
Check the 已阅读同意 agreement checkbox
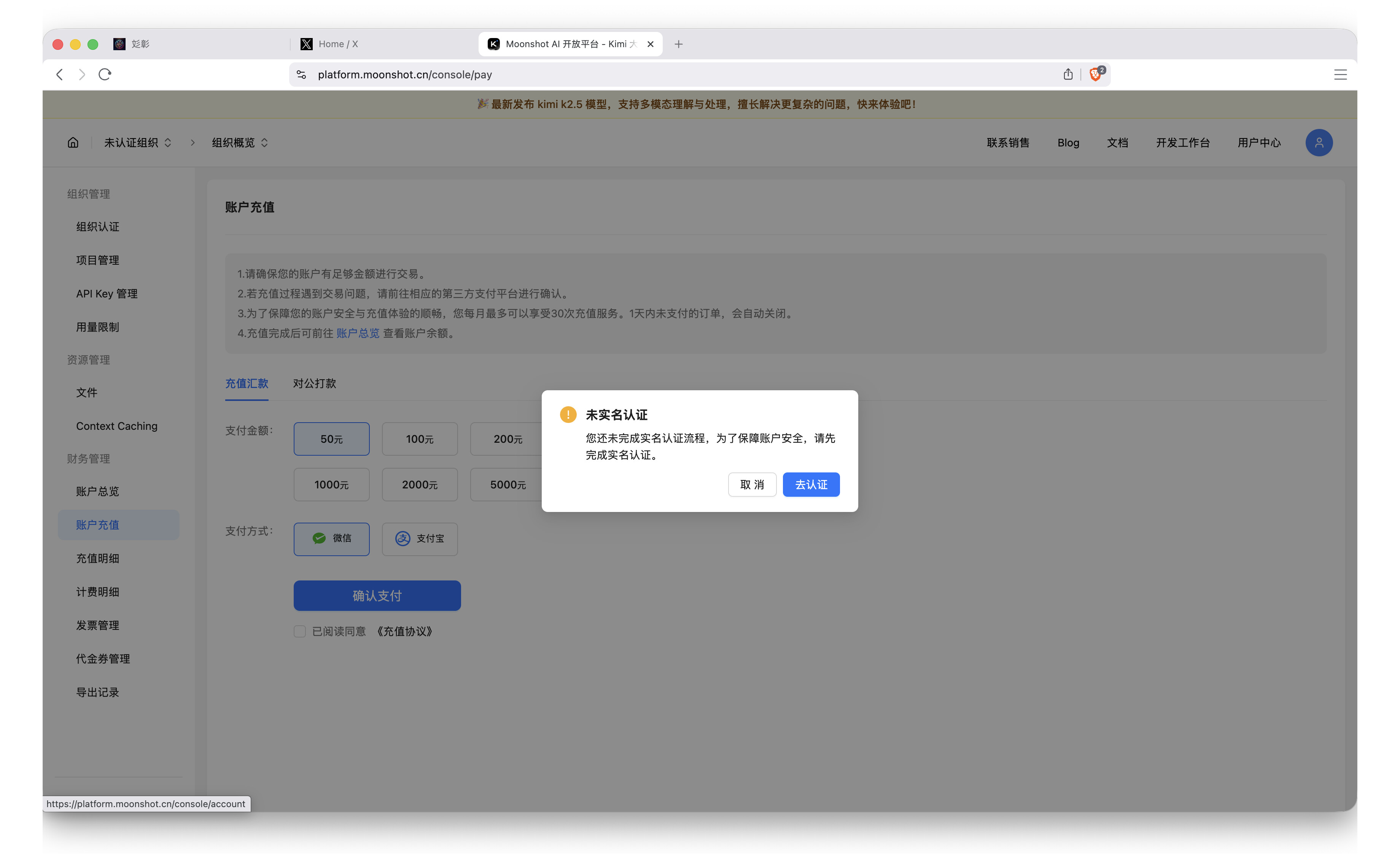[300, 631]
